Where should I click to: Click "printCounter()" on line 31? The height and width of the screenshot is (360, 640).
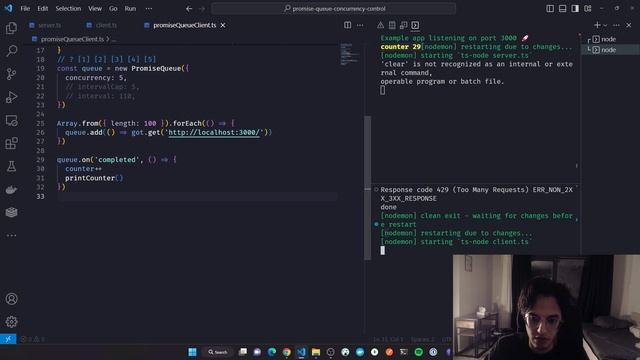click(x=94, y=178)
